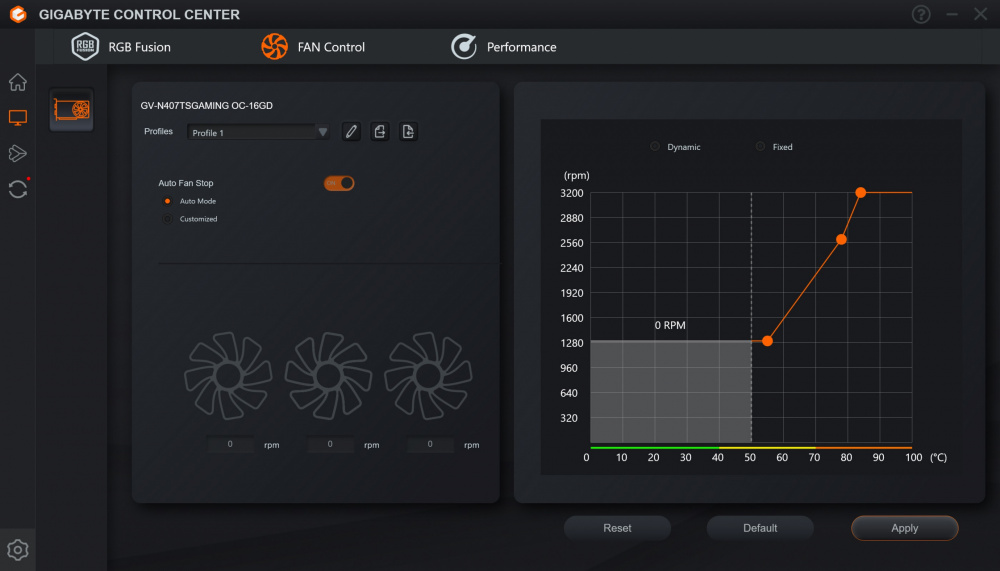Open the paper plane sidebar icon
The image size is (1000, 571).
pos(18,153)
